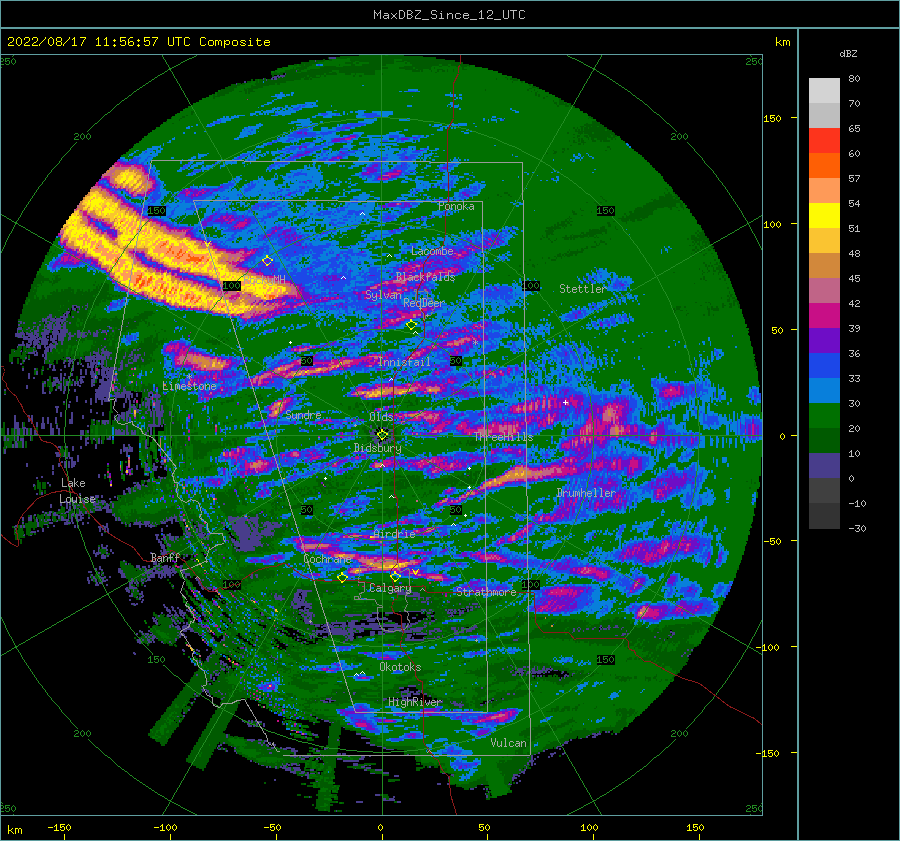Click the Didsbury town label

click(378, 448)
